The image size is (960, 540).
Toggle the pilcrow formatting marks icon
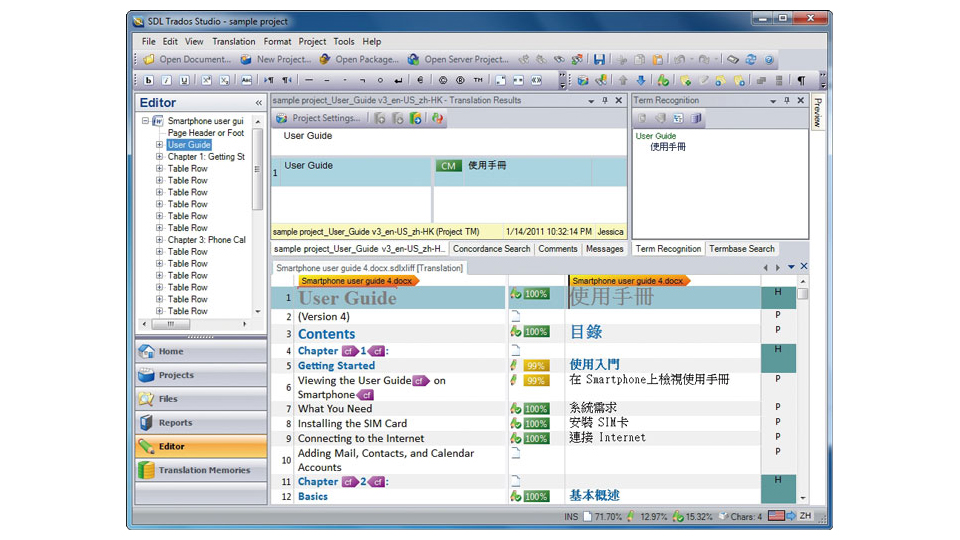pyautogui.click(x=801, y=80)
